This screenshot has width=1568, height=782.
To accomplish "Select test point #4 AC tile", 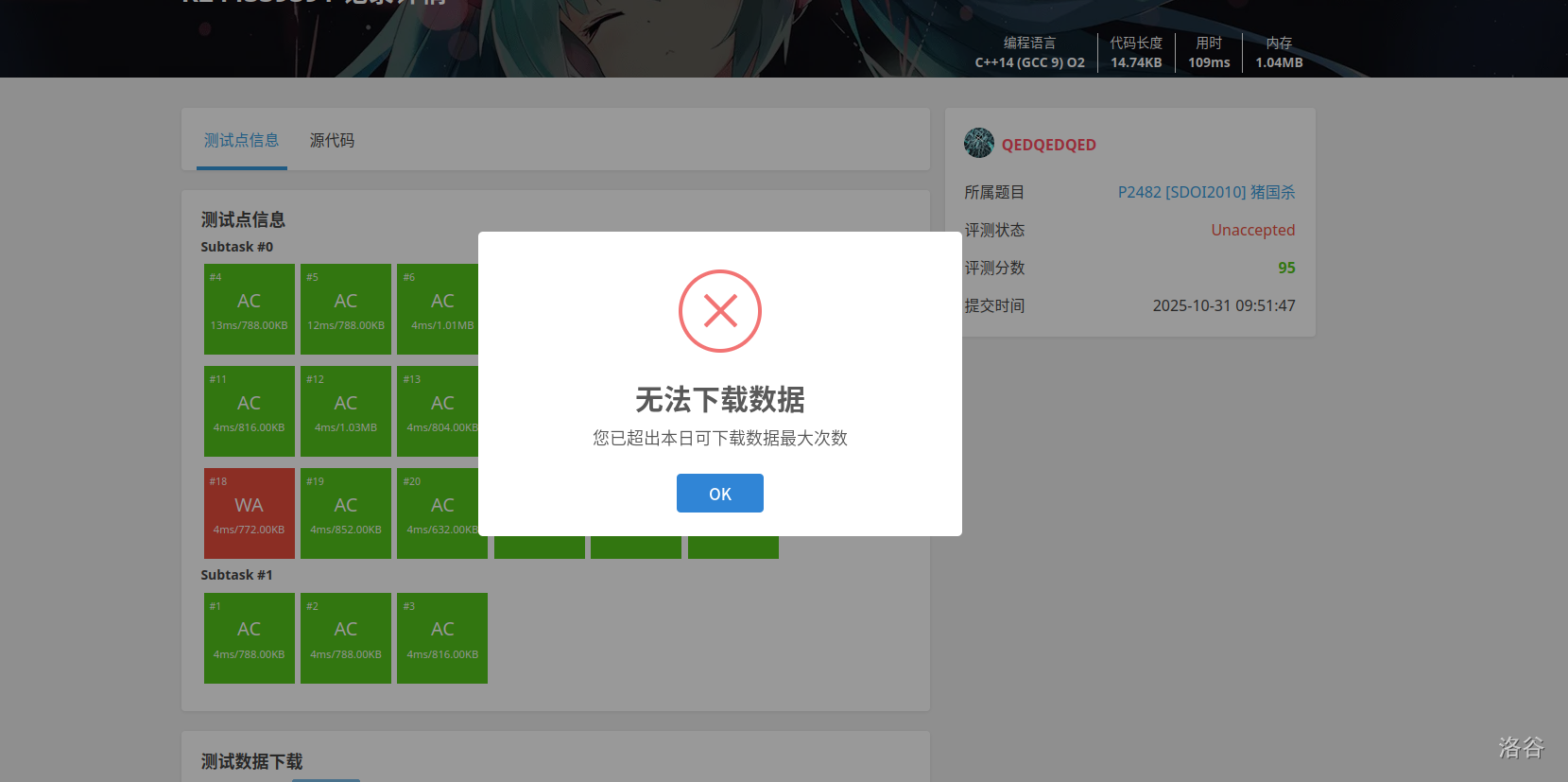I will tap(250, 309).
